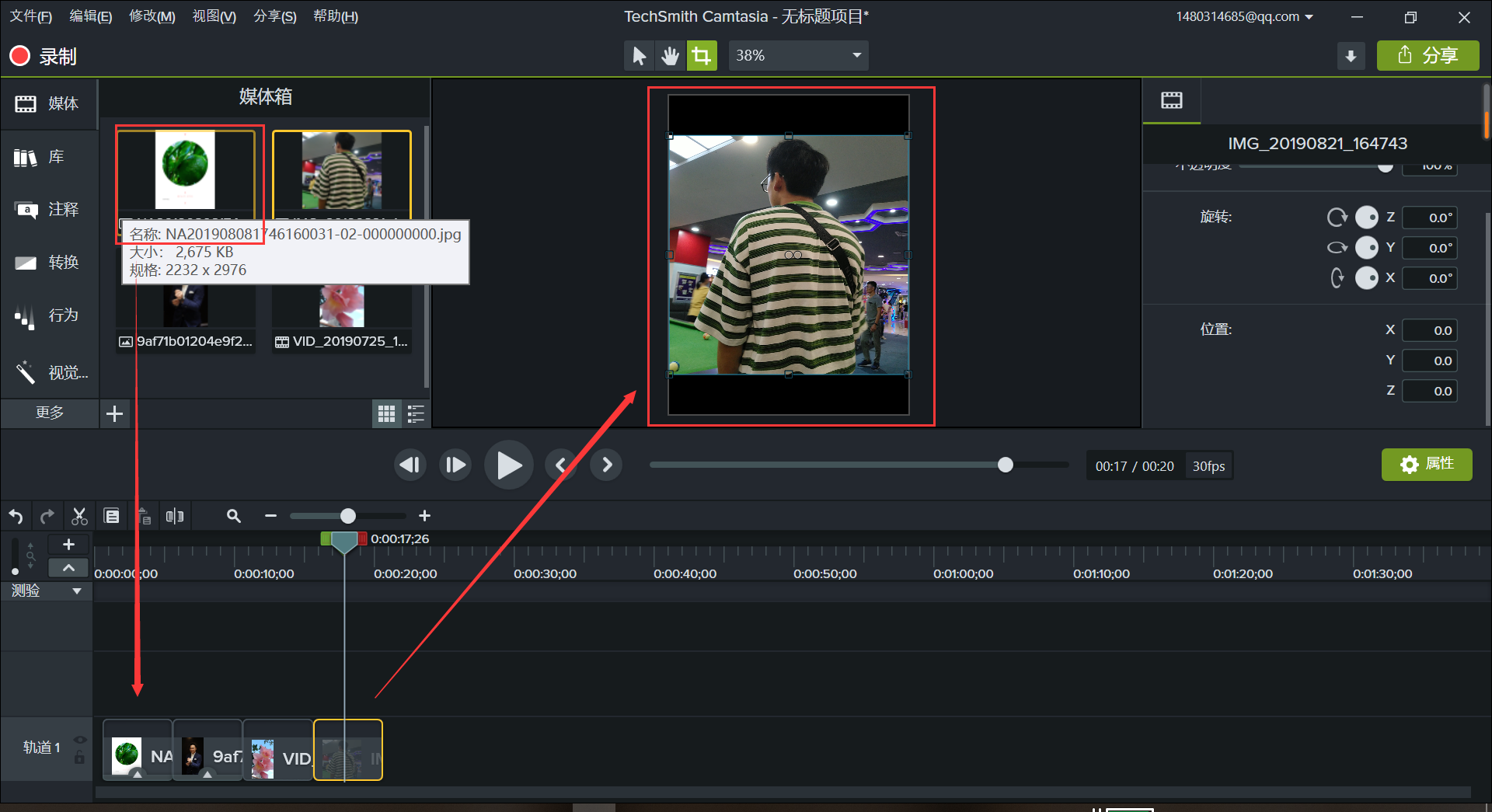Click the green 属性 properties button
This screenshot has height=812, width=1492.
pos(1427,465)
